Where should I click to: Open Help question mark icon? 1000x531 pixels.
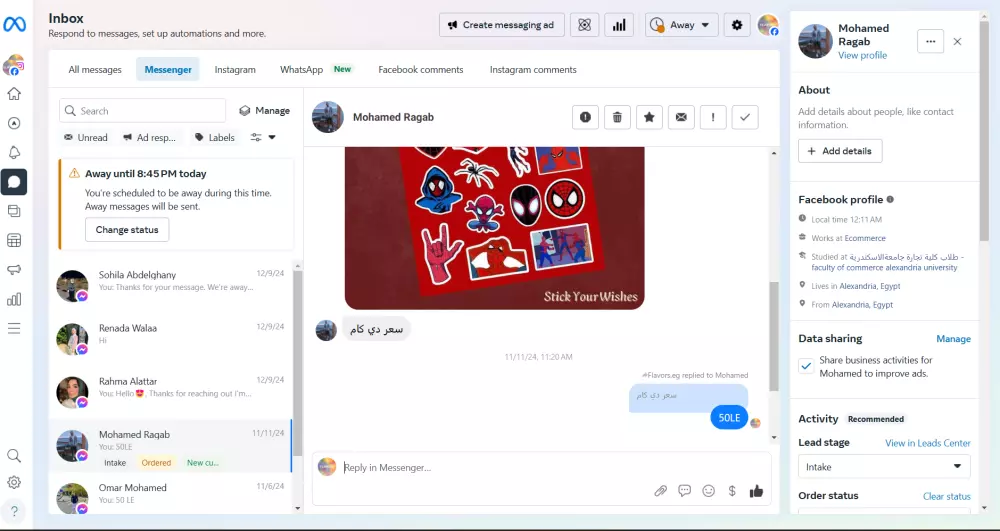pos(14,511)
